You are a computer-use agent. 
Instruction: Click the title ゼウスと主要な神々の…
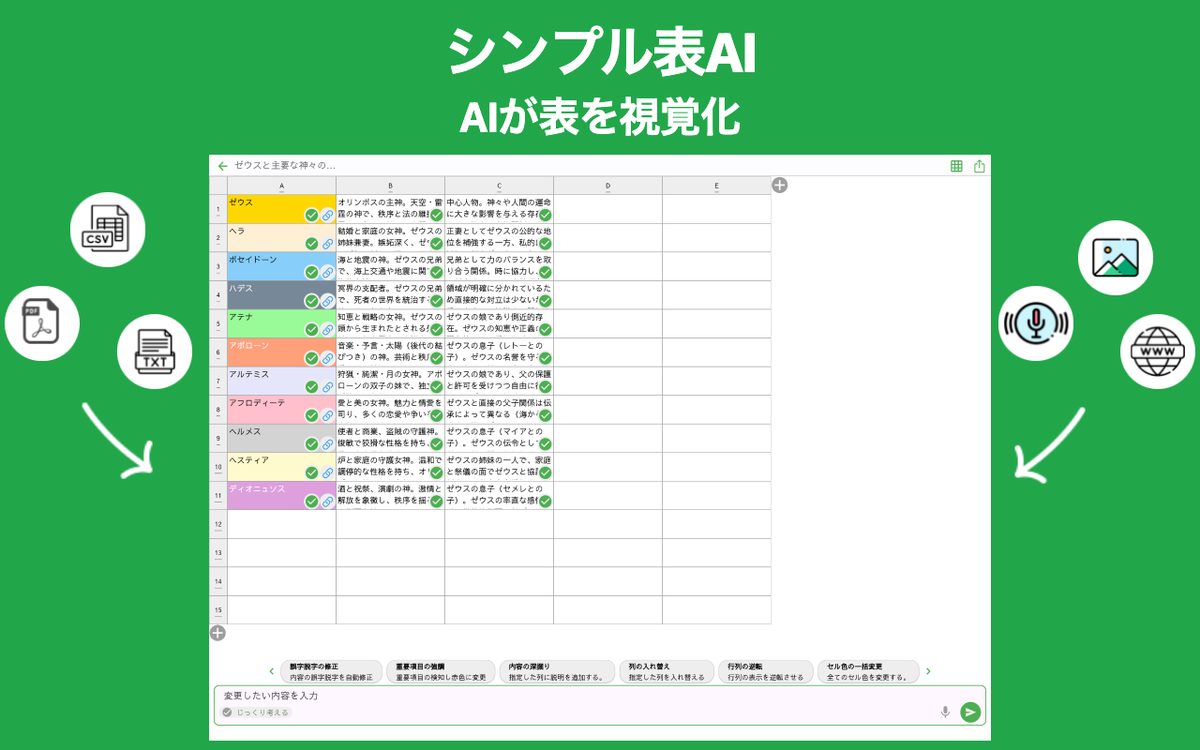coord(285,166)
